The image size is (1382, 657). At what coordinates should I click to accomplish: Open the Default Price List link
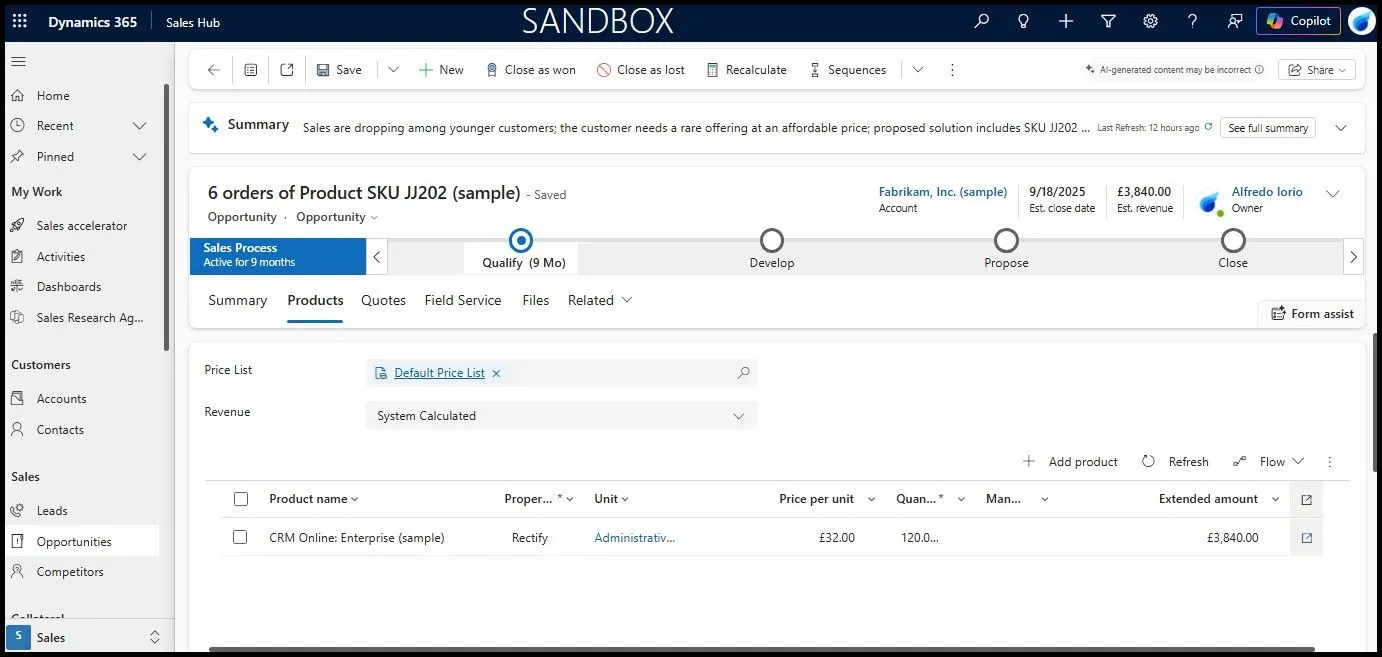[x=439, y=373]
